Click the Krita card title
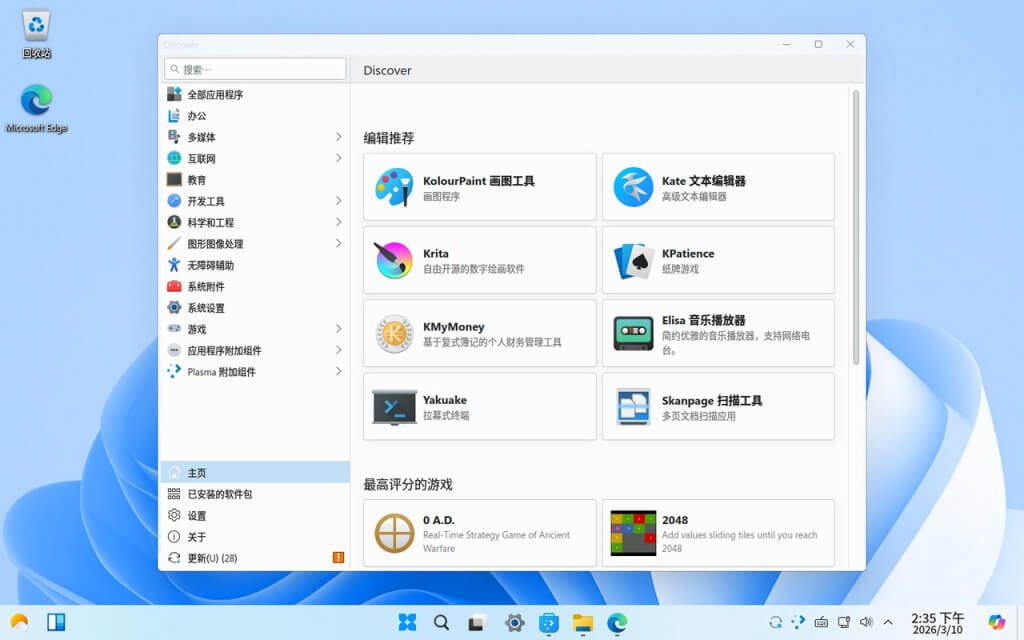The image size is (1024, 640). (436, 253)
